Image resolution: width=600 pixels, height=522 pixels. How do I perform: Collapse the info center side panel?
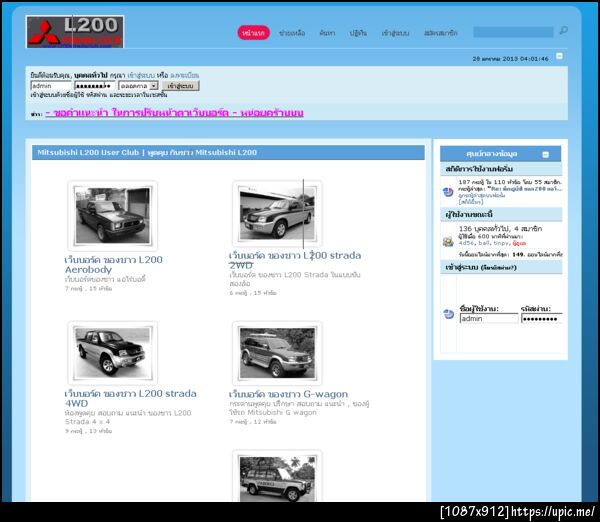(546, 154)
